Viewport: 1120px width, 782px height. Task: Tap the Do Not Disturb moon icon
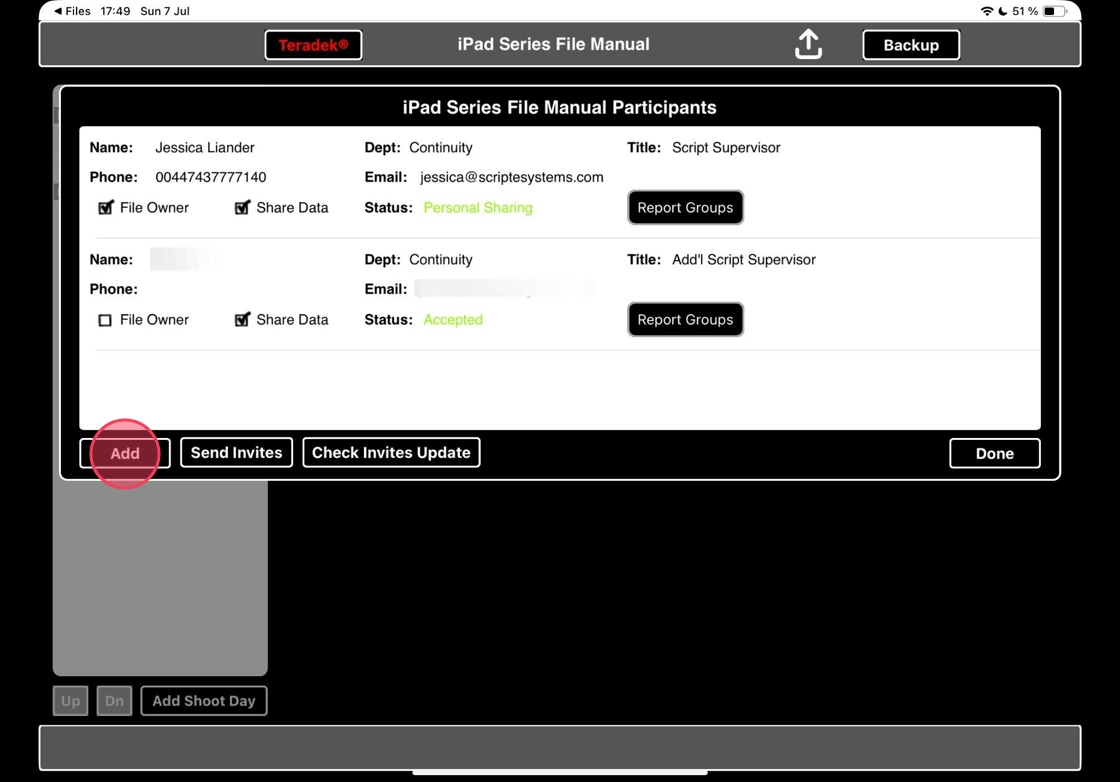pyautogui.click(x=1002, y=11)
